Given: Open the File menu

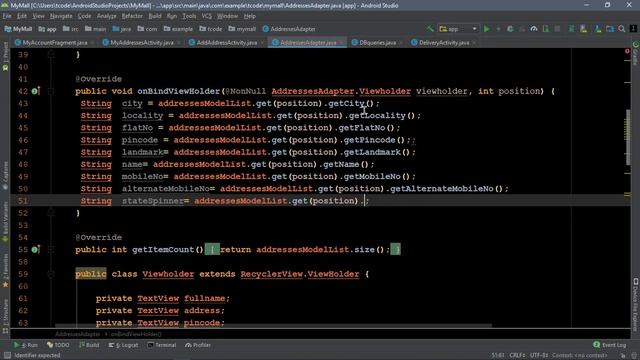Looking at the screenshot, I should [7, 16].
